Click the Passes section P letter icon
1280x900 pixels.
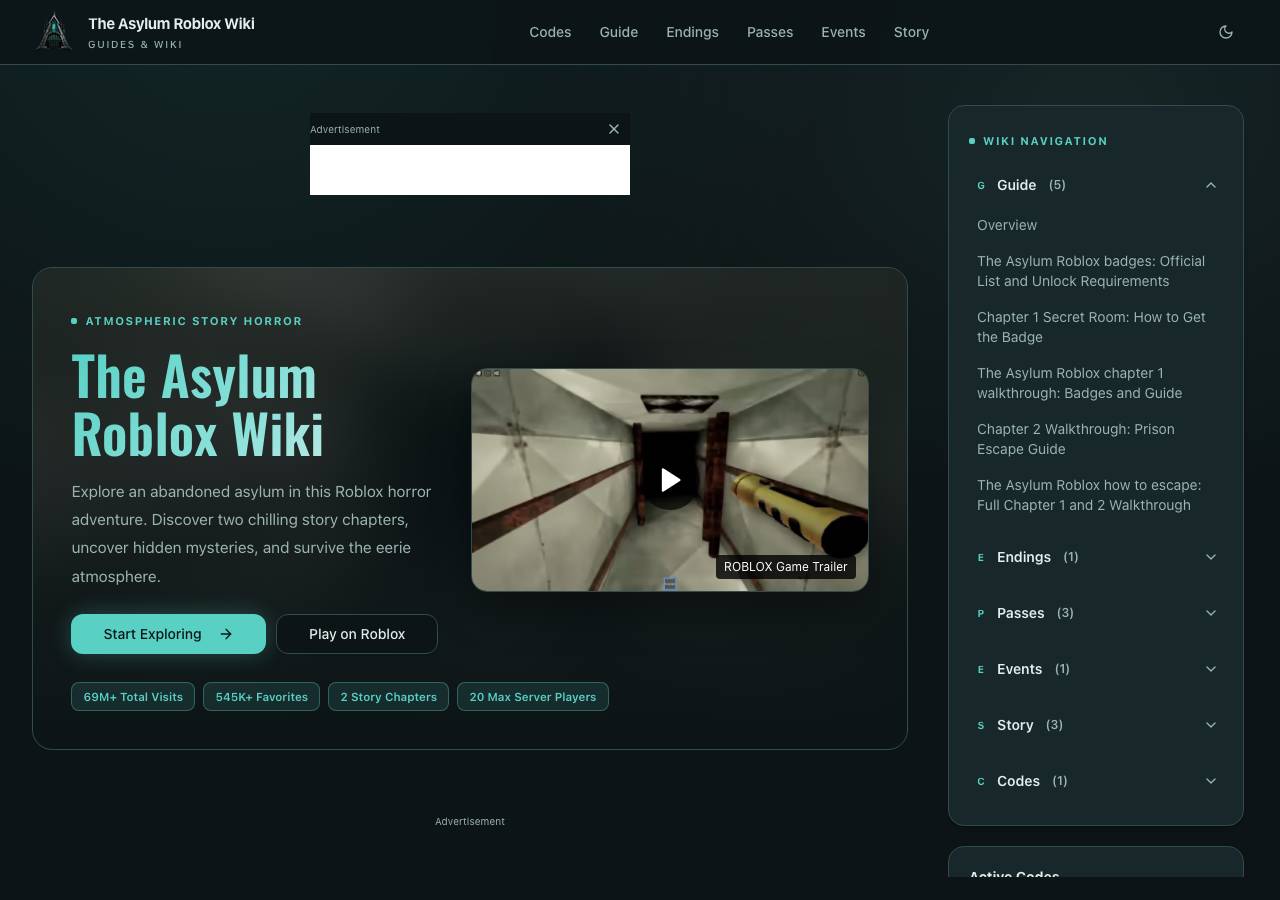(981, 614)
